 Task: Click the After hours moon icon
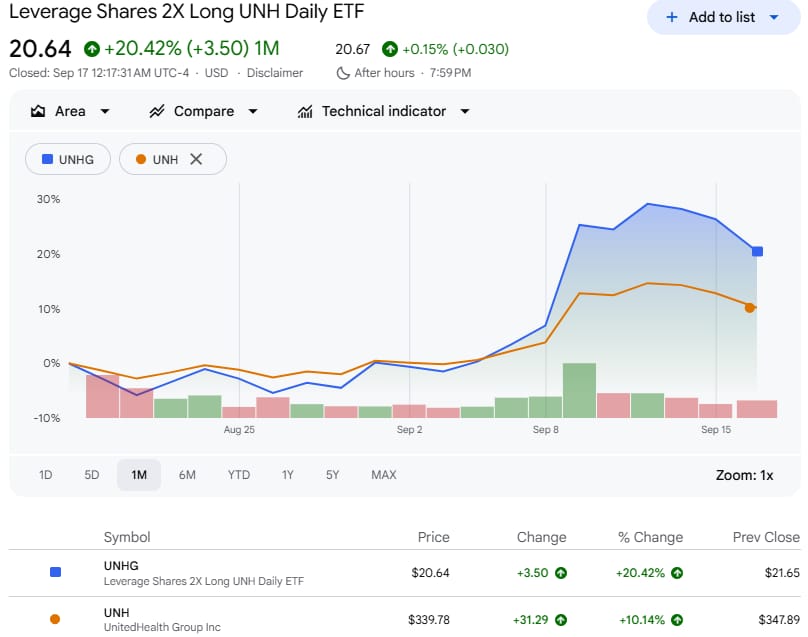pyautogui.click(x=343, y=73)
